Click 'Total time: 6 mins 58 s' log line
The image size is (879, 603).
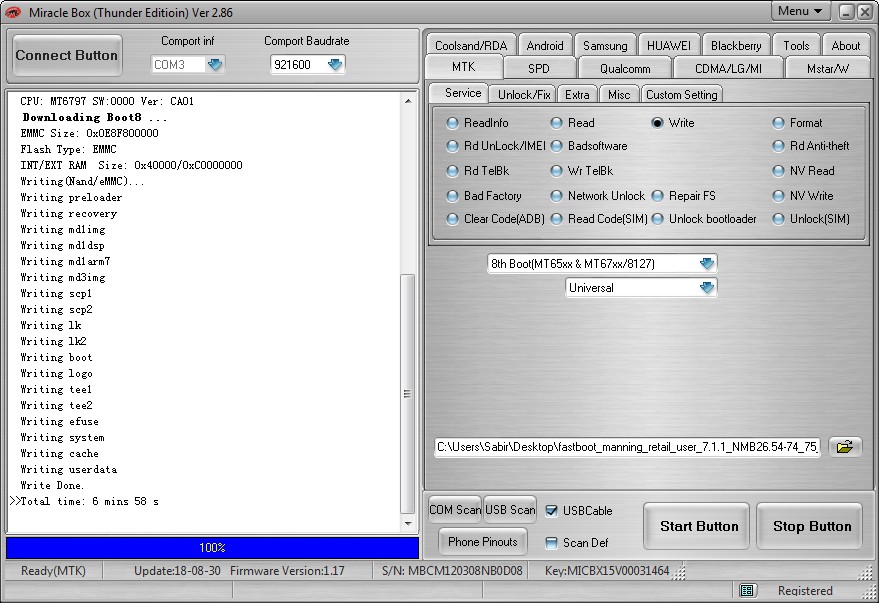point(89,501)
